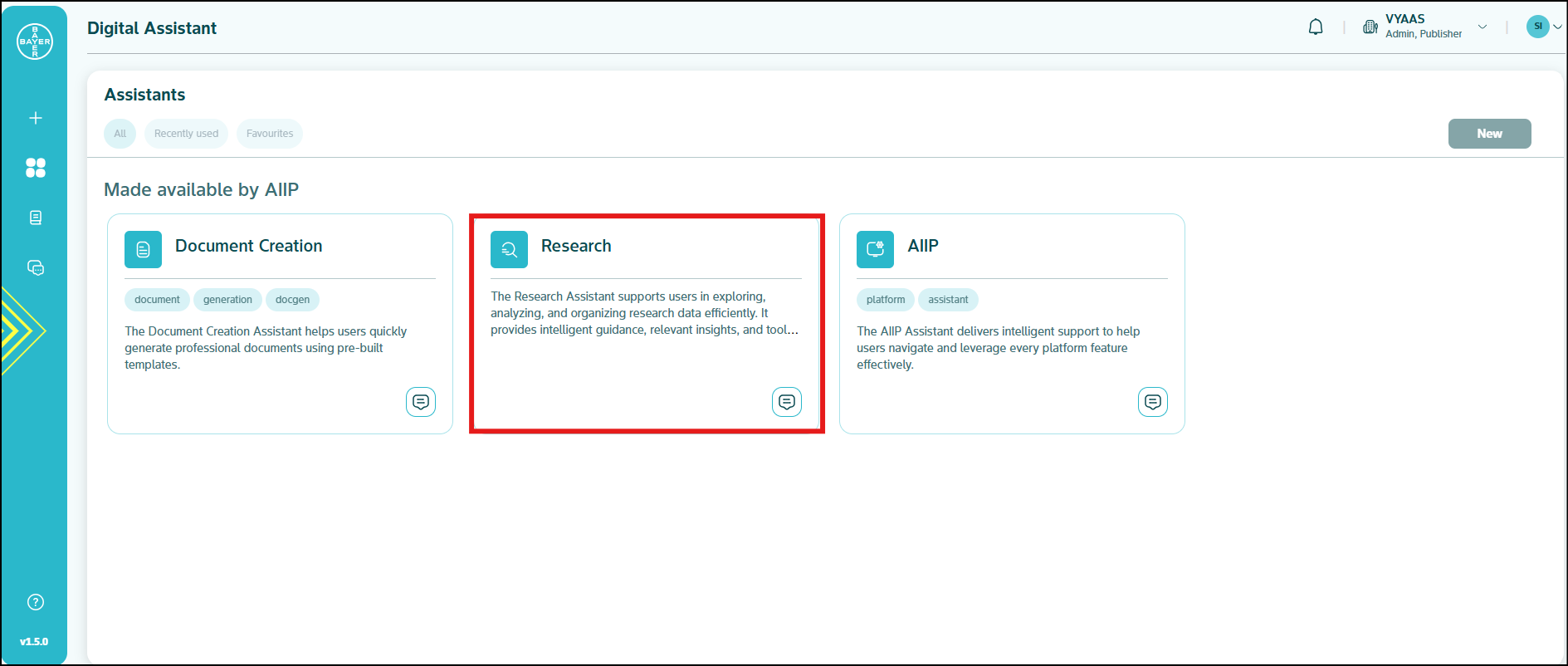1568x666 pixels.
Task: Click the help question mark icon
Action: (36, 602)
